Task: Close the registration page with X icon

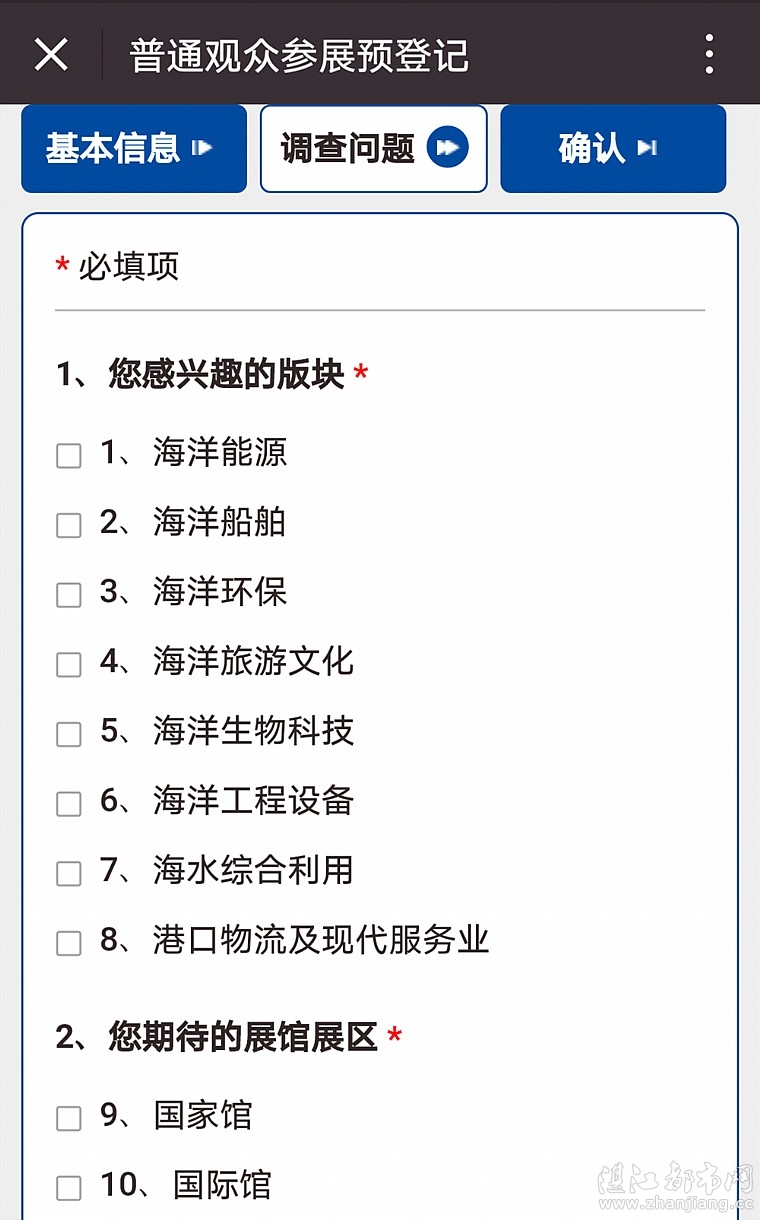Action: click(x=51, y=54)
